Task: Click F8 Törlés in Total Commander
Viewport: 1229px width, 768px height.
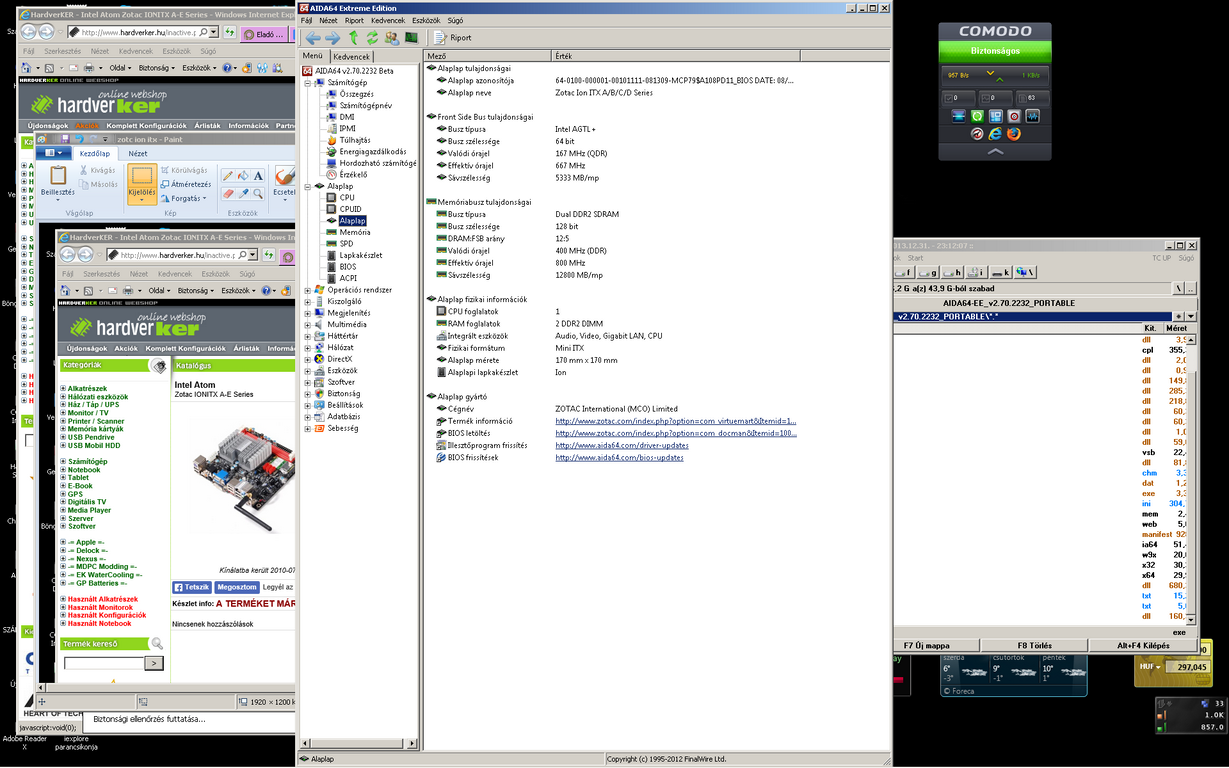Action: [x=1035, y=646]
